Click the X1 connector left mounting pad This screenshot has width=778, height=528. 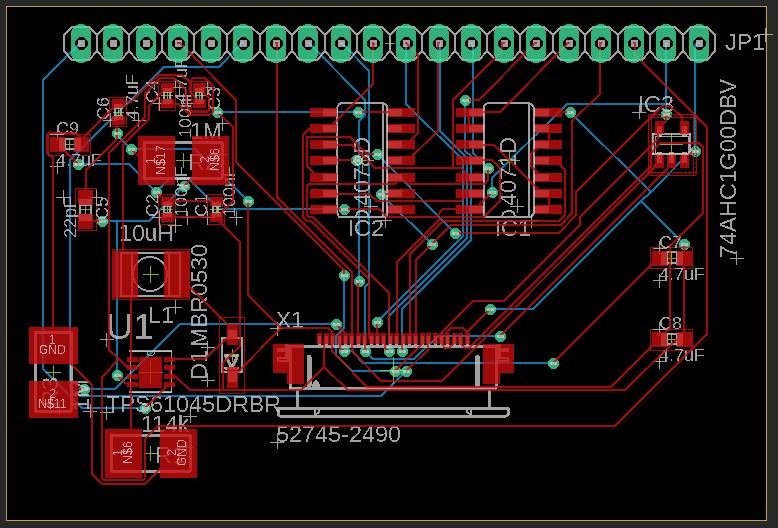[289, 364]
